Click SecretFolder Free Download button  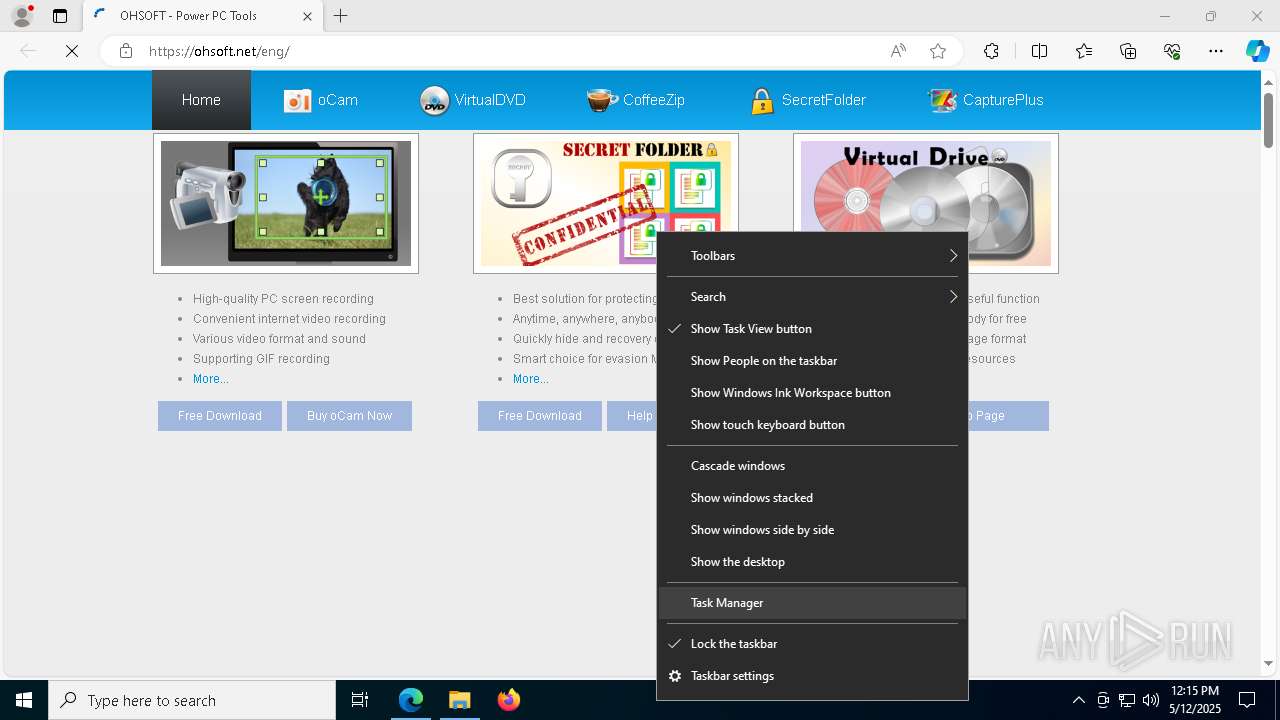pyautogui.click(x=540, y=416)
